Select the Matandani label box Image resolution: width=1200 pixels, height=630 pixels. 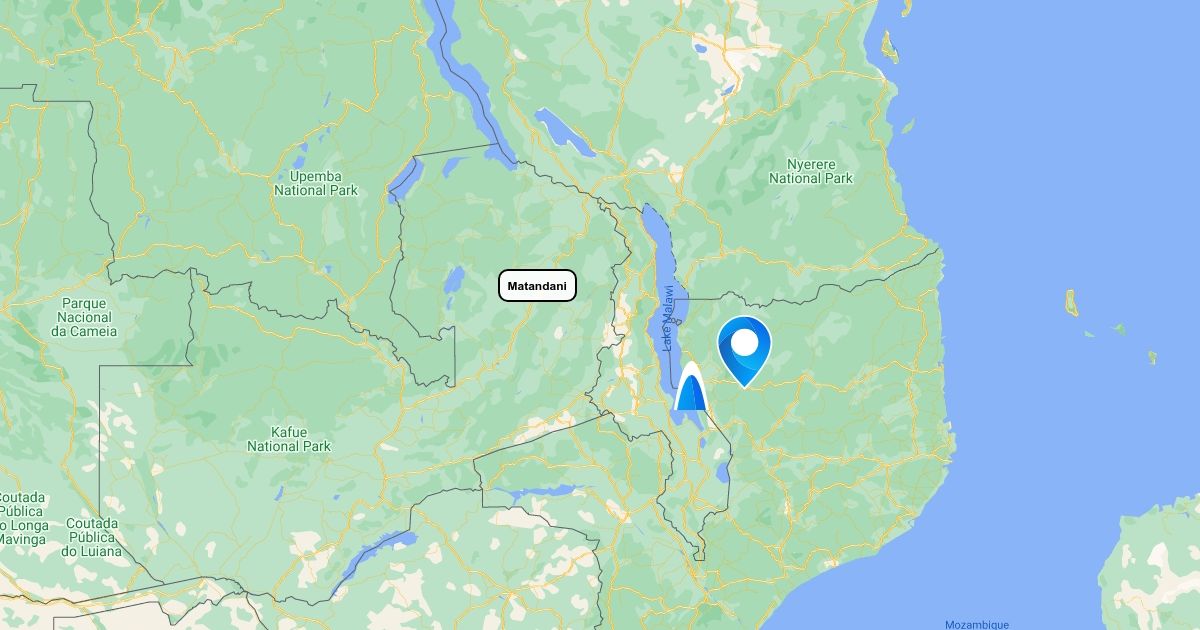pyautogui.click(x=538, y=286)
